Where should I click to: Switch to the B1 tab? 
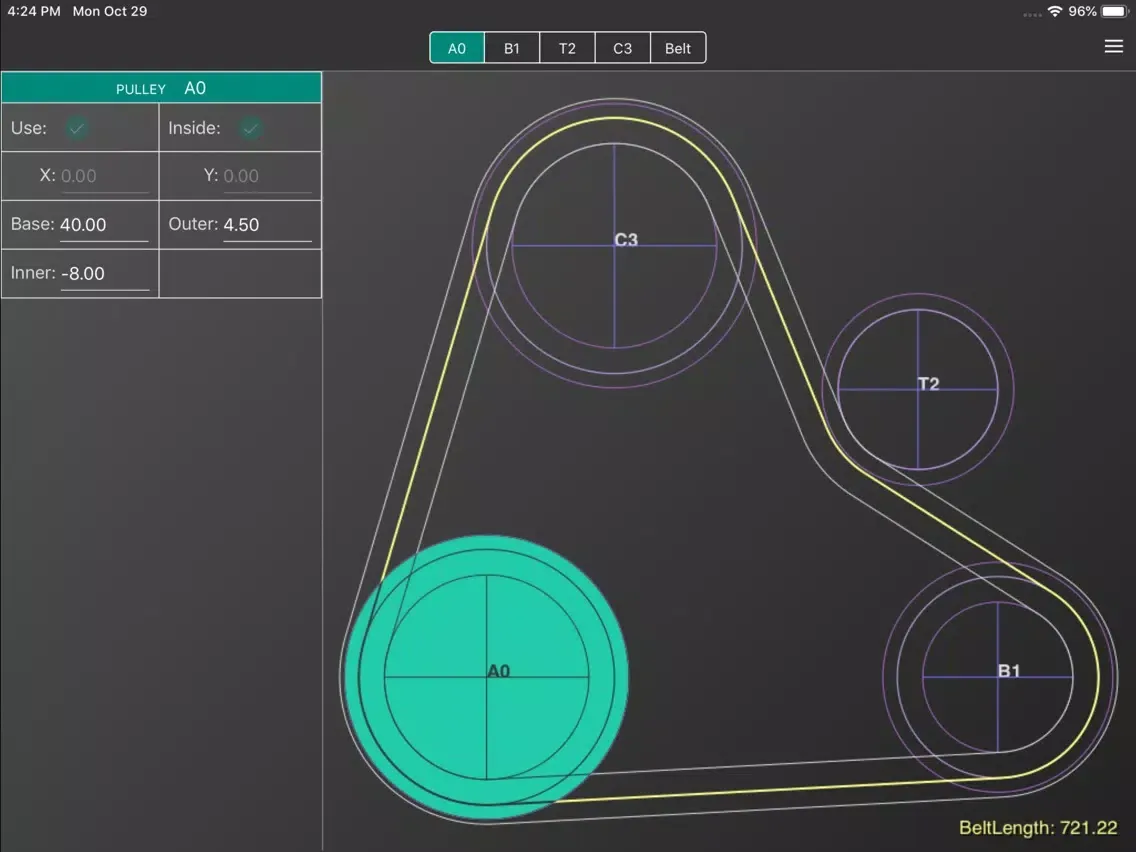click(x=511, y=48)
